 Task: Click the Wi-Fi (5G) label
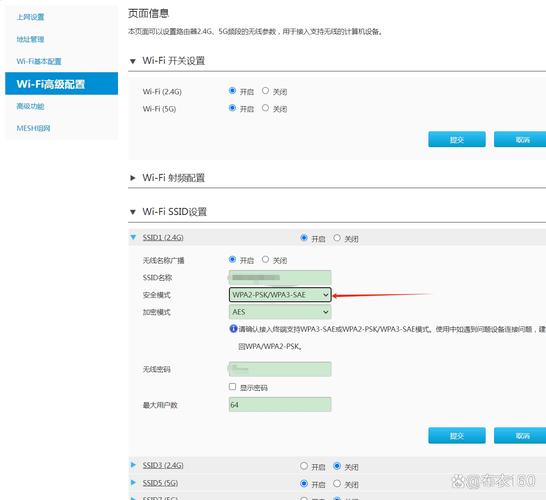pyautogui.click(x=159, y=109)
